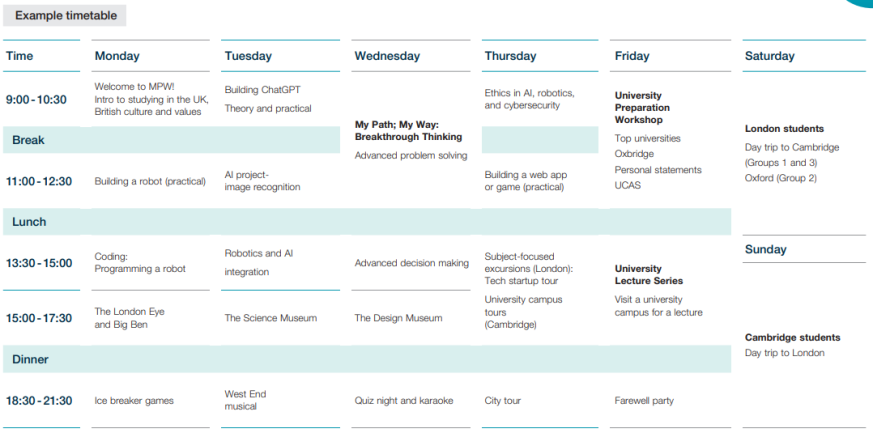Select The Design Museum activity
This screenshot has height=433, width=873.
pos(398,318)
